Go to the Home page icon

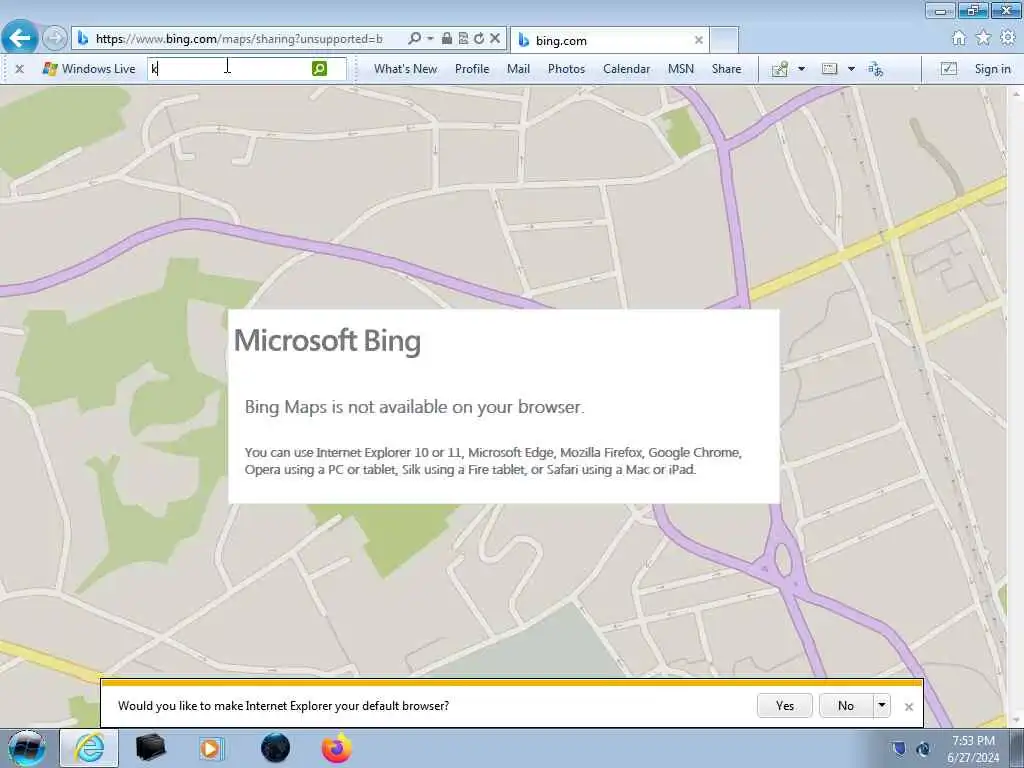coord(958,38)
